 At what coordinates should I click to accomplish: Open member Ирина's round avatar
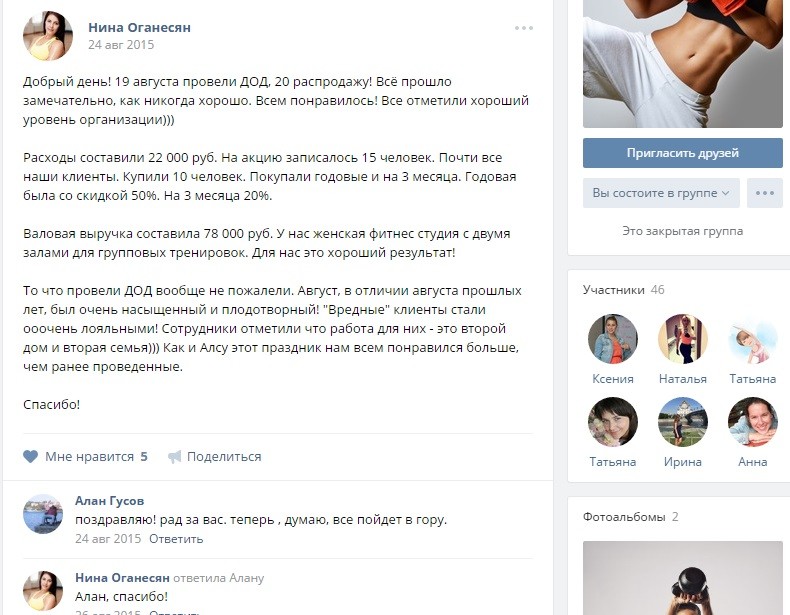(x=683, y=422)
